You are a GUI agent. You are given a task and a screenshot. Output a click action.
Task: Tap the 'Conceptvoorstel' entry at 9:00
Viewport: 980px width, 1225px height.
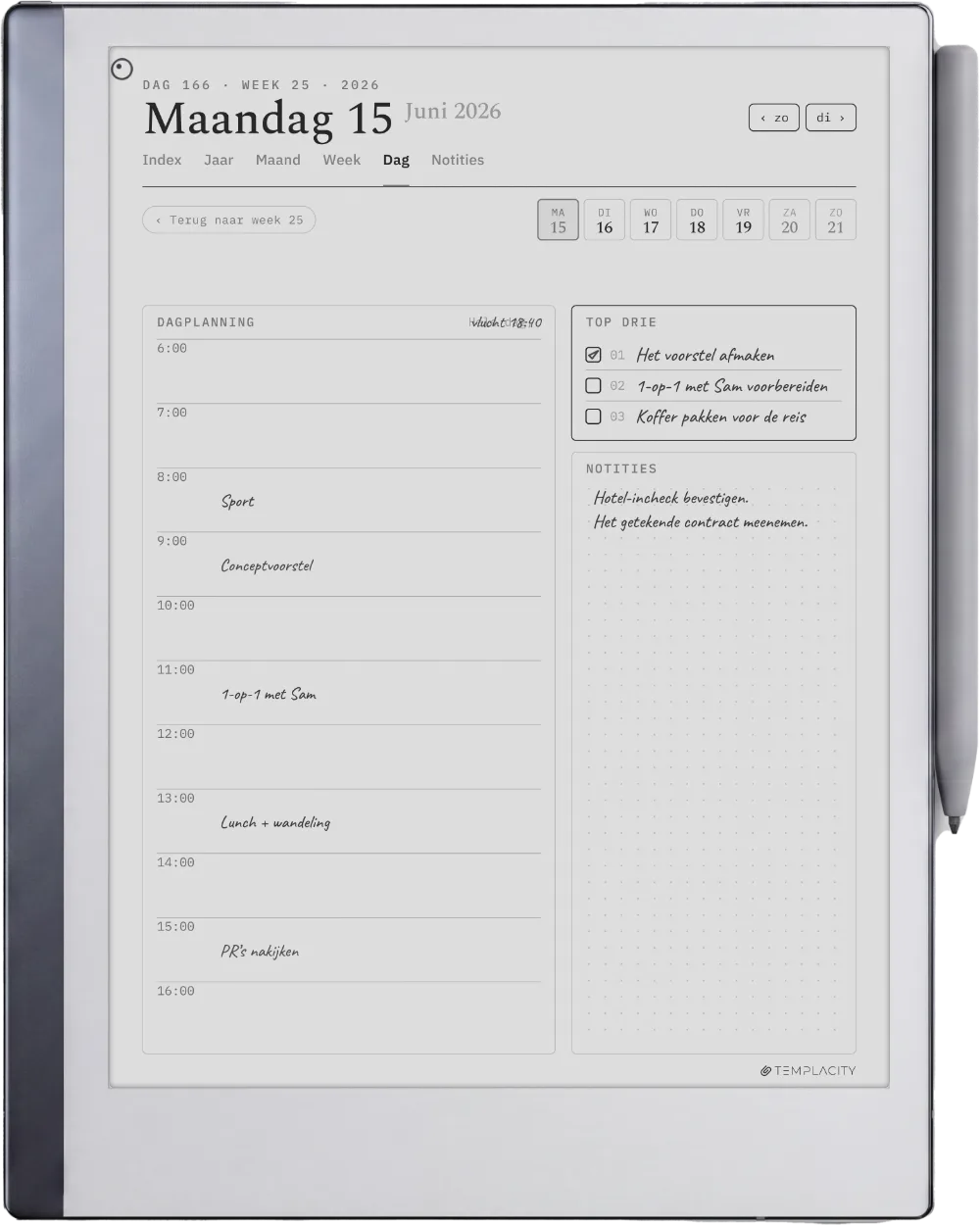click(267, 565)
